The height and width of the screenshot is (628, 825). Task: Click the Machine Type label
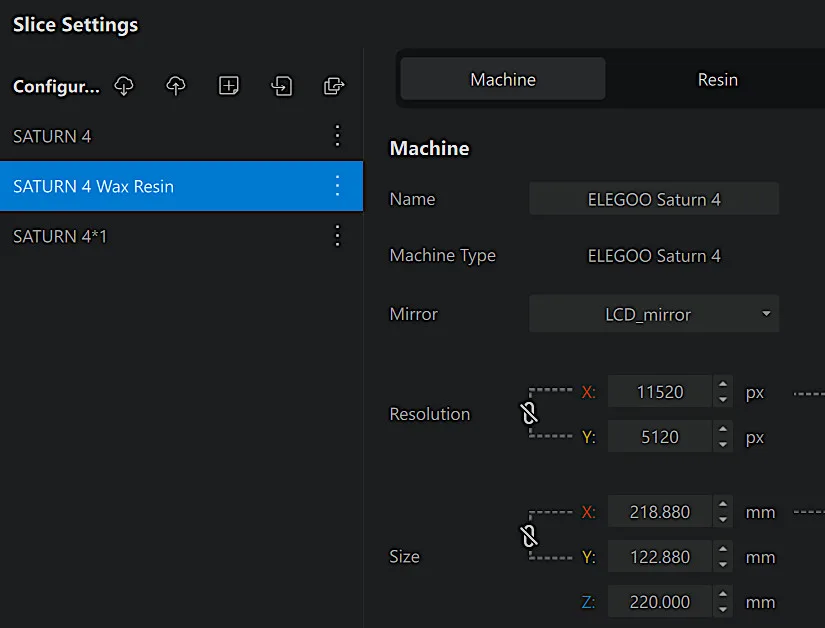click(442, 256)
